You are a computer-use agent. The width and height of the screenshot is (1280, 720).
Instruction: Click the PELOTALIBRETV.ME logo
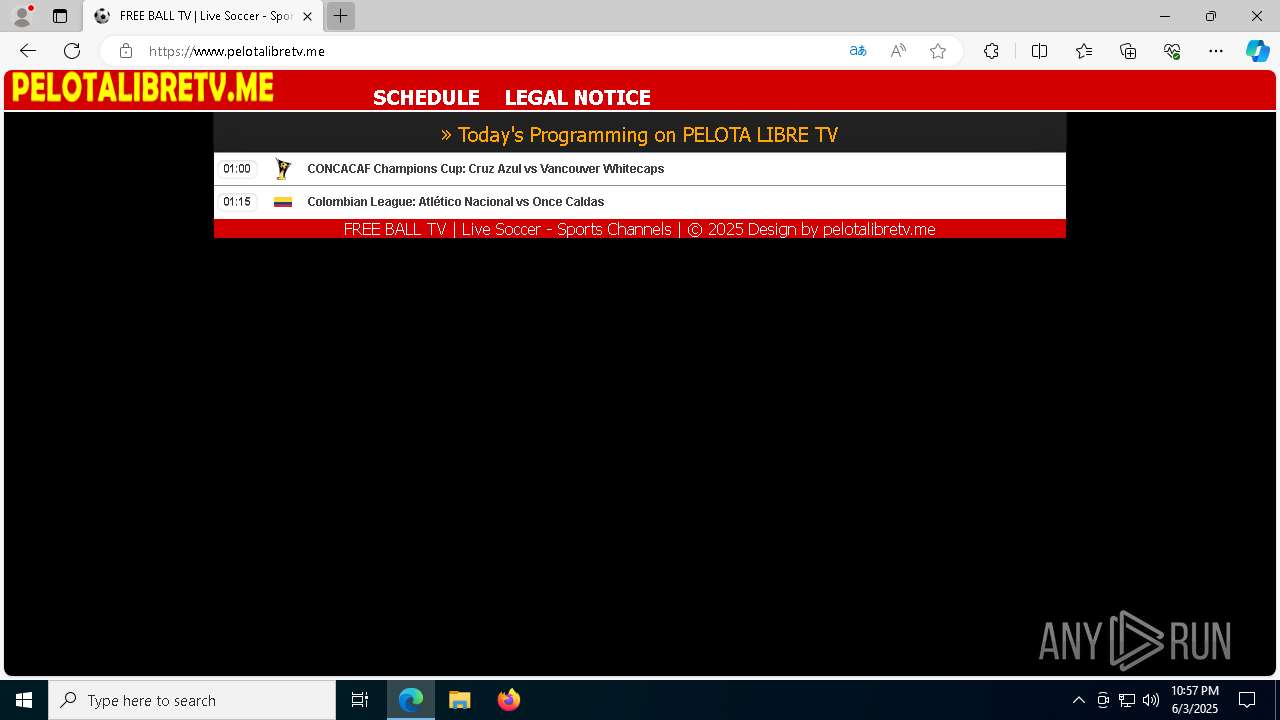coord(142,88)
